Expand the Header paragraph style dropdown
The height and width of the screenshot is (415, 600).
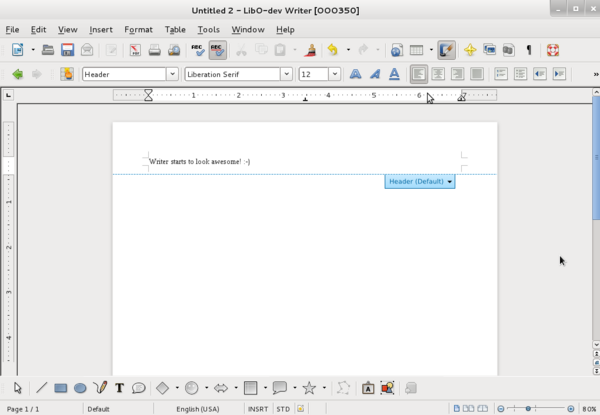172,74
